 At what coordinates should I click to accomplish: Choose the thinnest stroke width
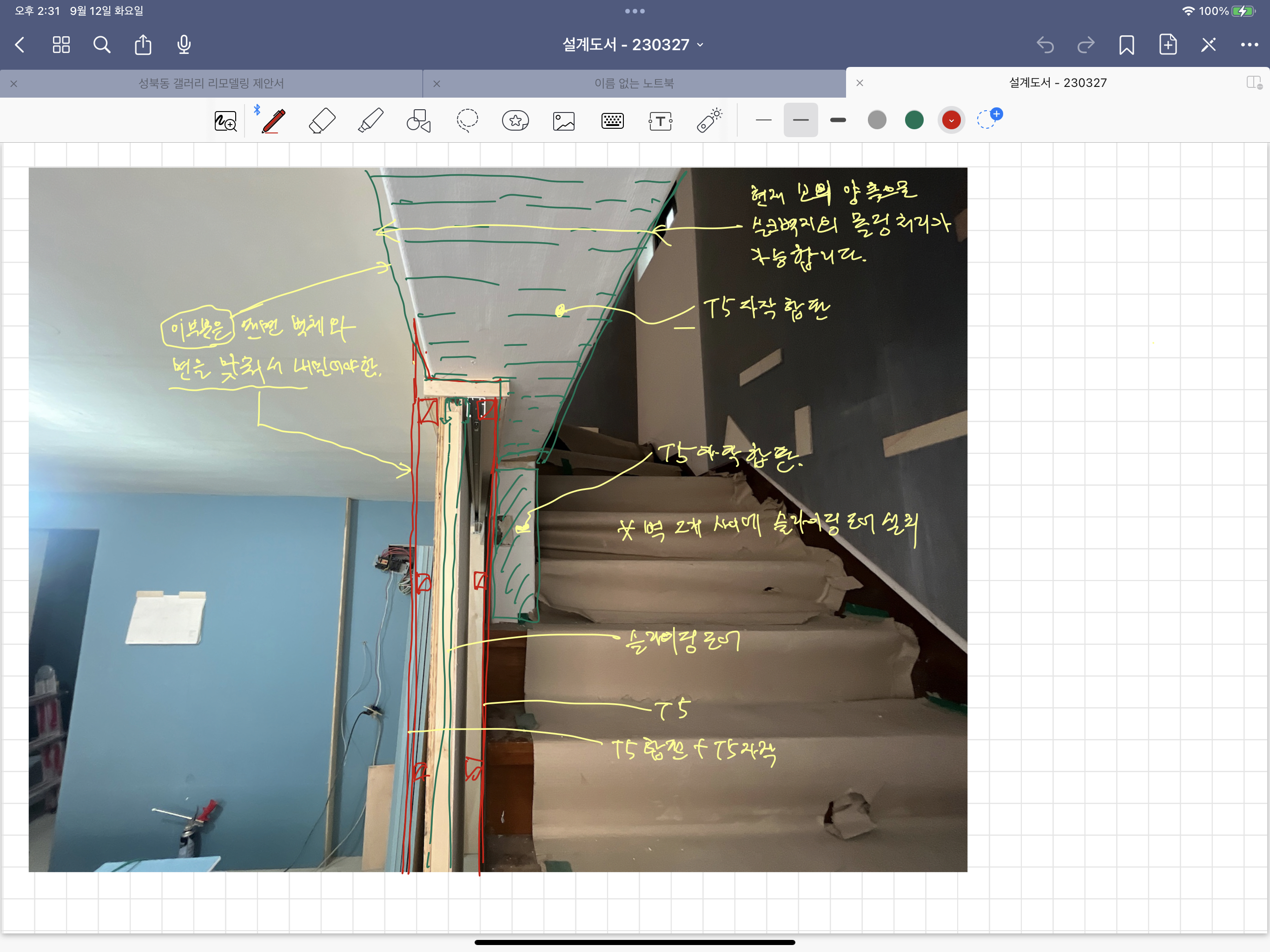point(763,120)
